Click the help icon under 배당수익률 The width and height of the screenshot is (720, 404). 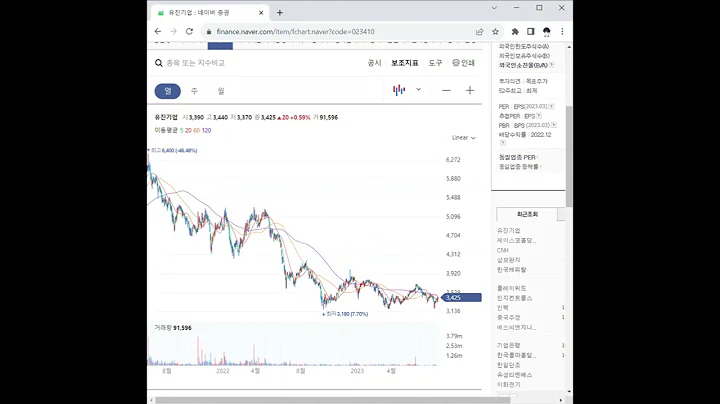(502, 143)
